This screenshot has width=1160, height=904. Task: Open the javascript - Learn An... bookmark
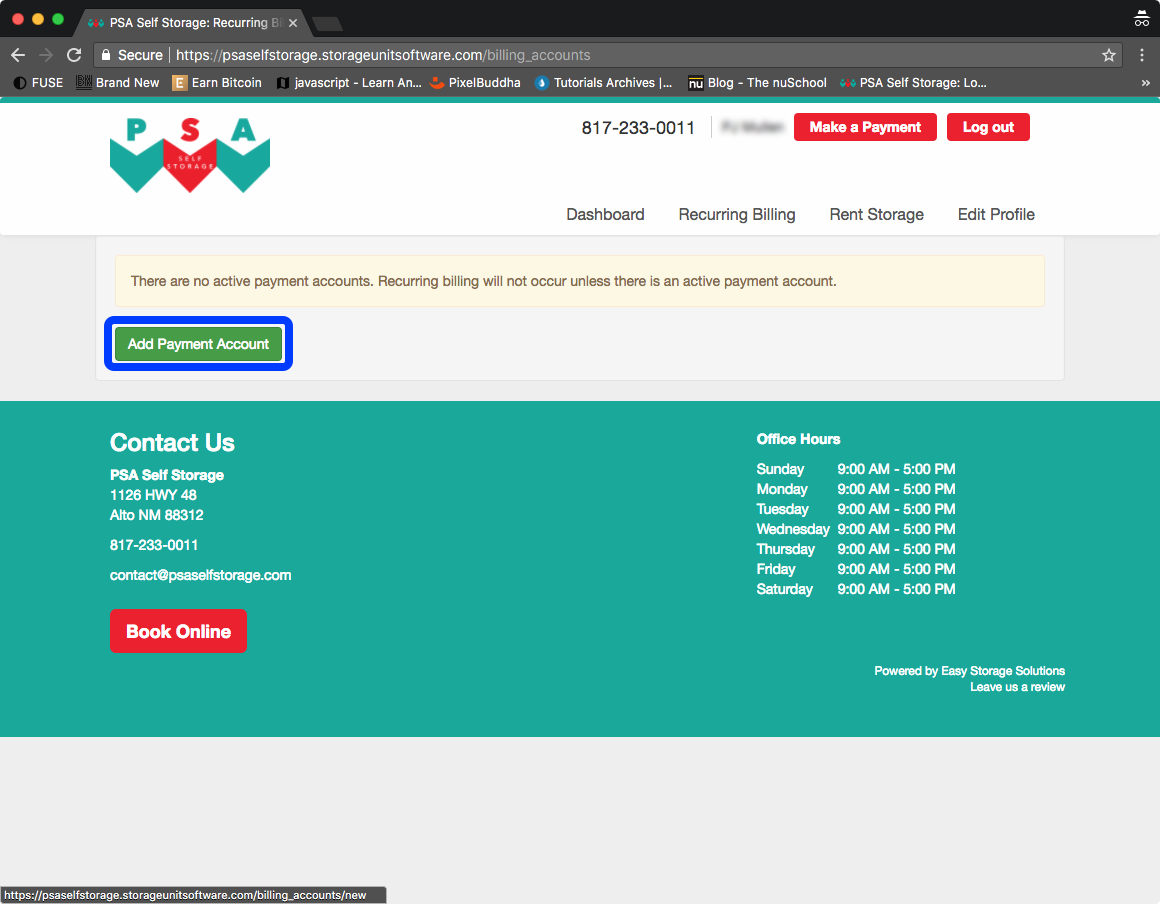tap(348, 83)
